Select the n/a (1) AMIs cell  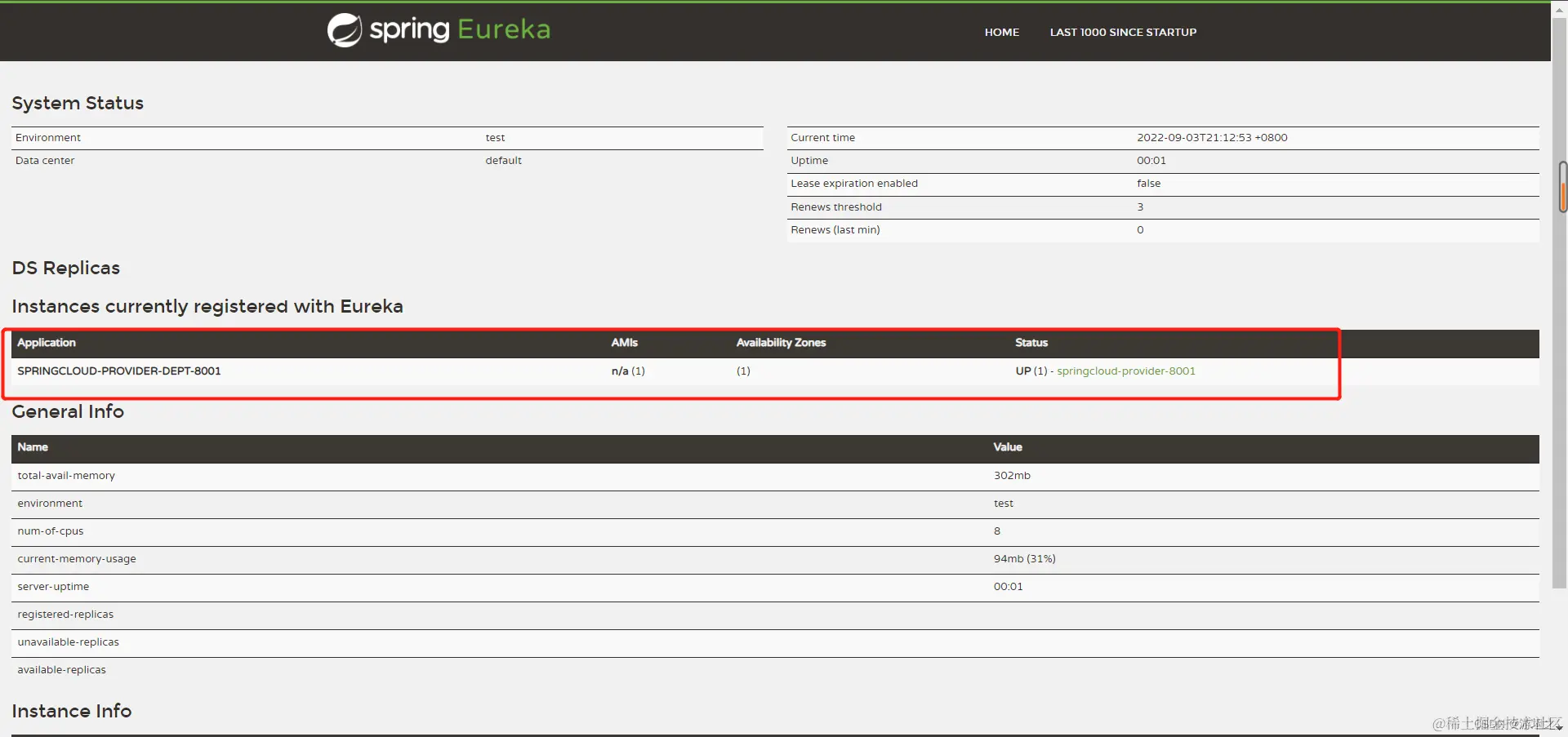click(628, 371)
